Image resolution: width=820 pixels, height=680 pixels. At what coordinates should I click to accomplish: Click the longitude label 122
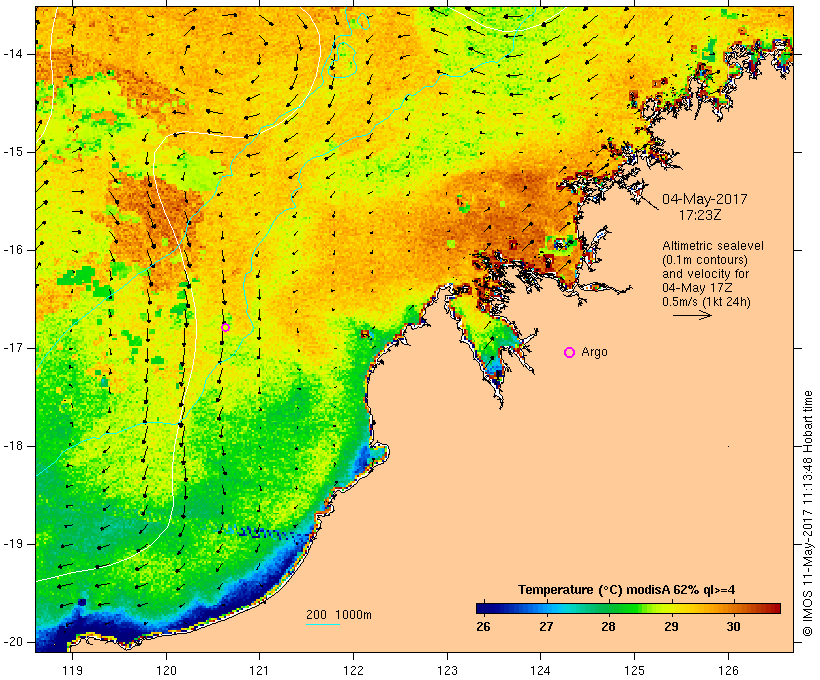[354, 670]
